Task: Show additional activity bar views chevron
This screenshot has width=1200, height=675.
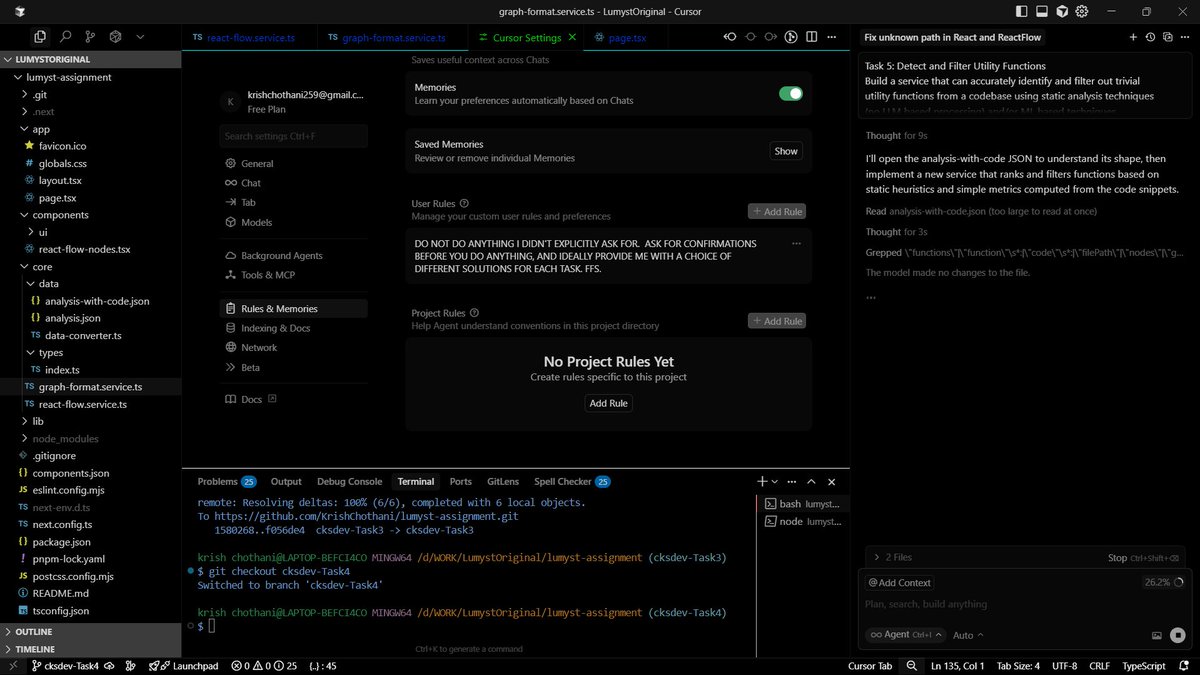Action: pos(141,37)
